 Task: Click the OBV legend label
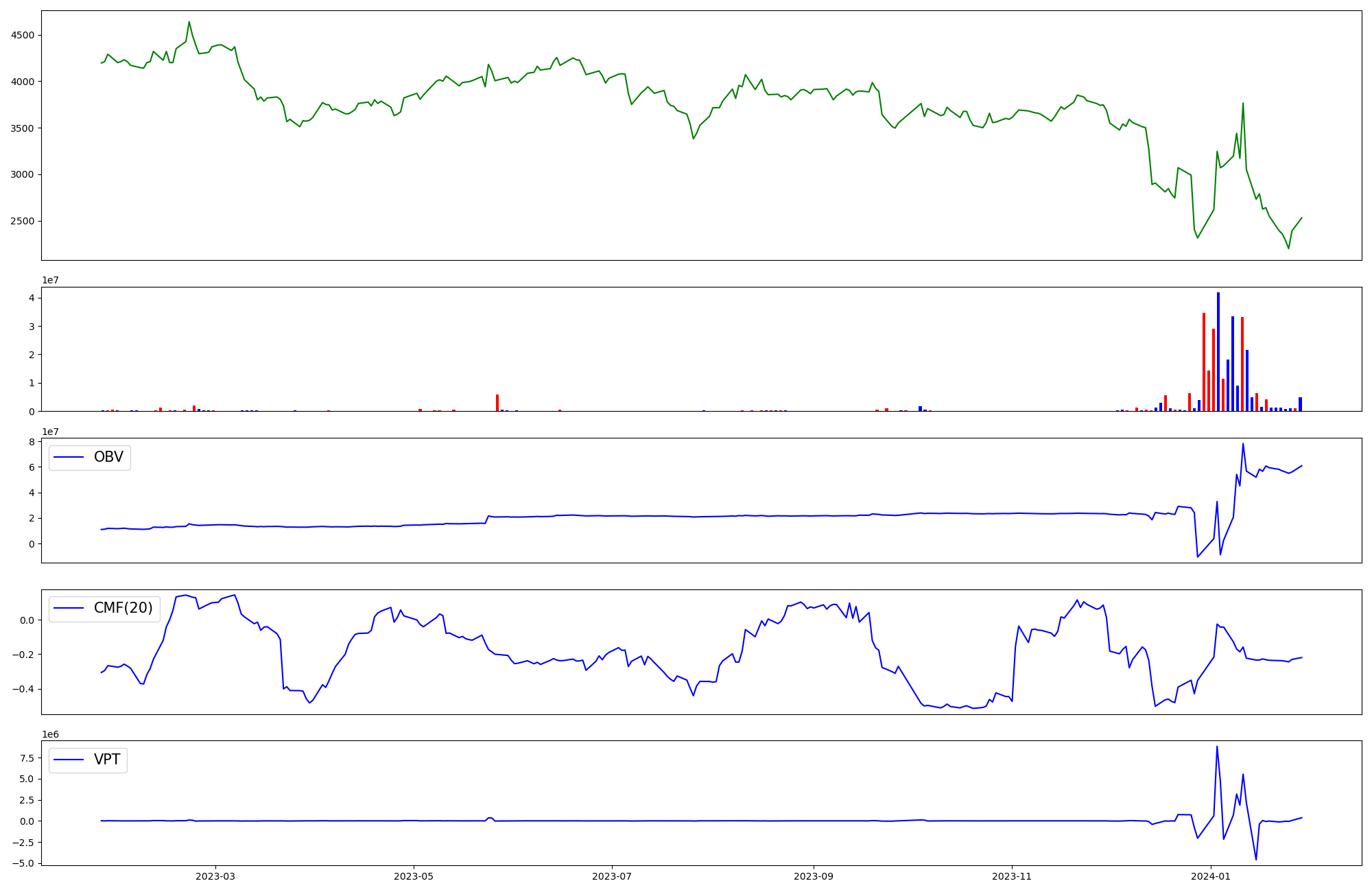pyautogui.click(x=108, y=458)
